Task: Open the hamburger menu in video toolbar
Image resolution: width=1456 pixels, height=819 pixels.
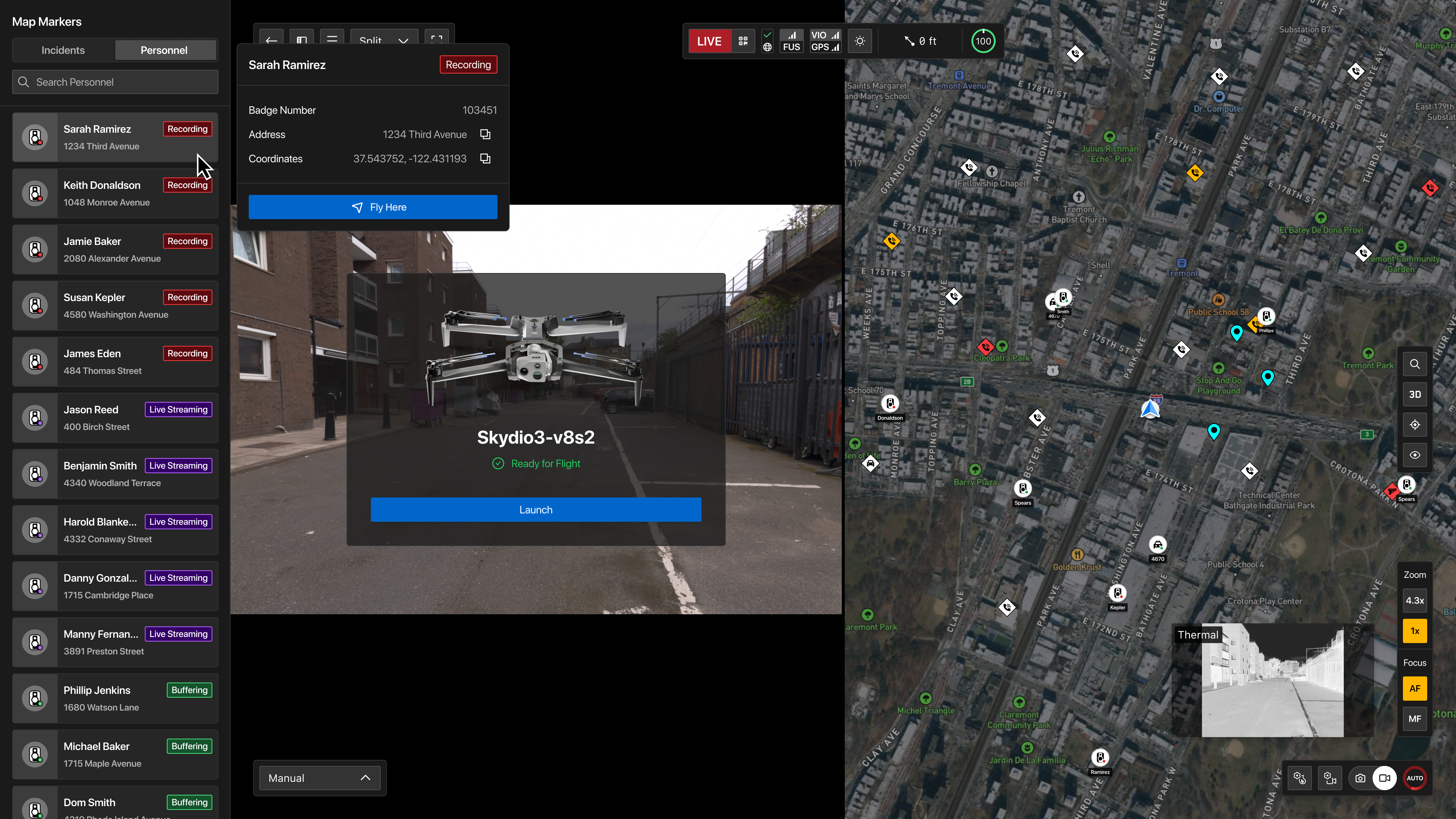Action: click(332, 40)
